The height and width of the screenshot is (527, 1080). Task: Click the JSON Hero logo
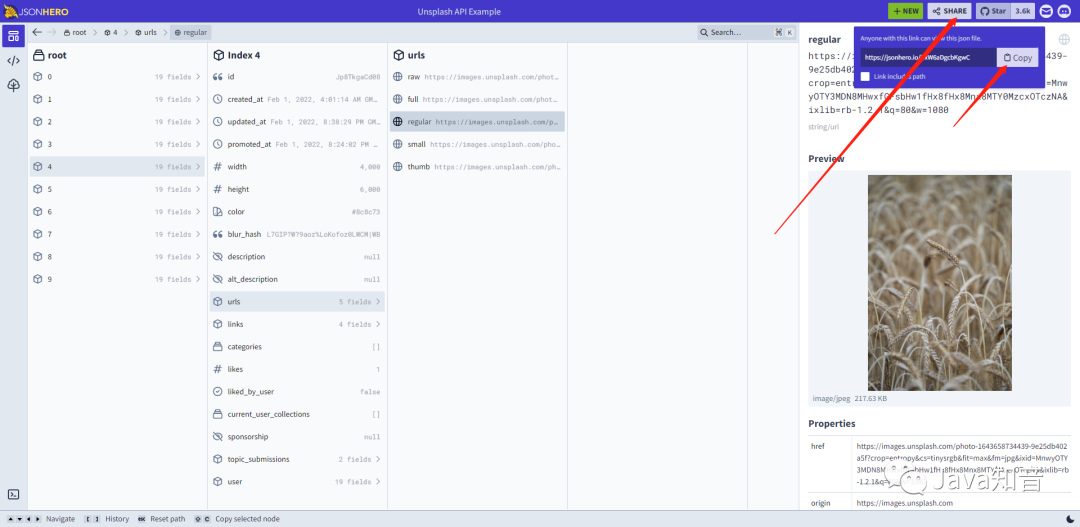tap(36, 11)
